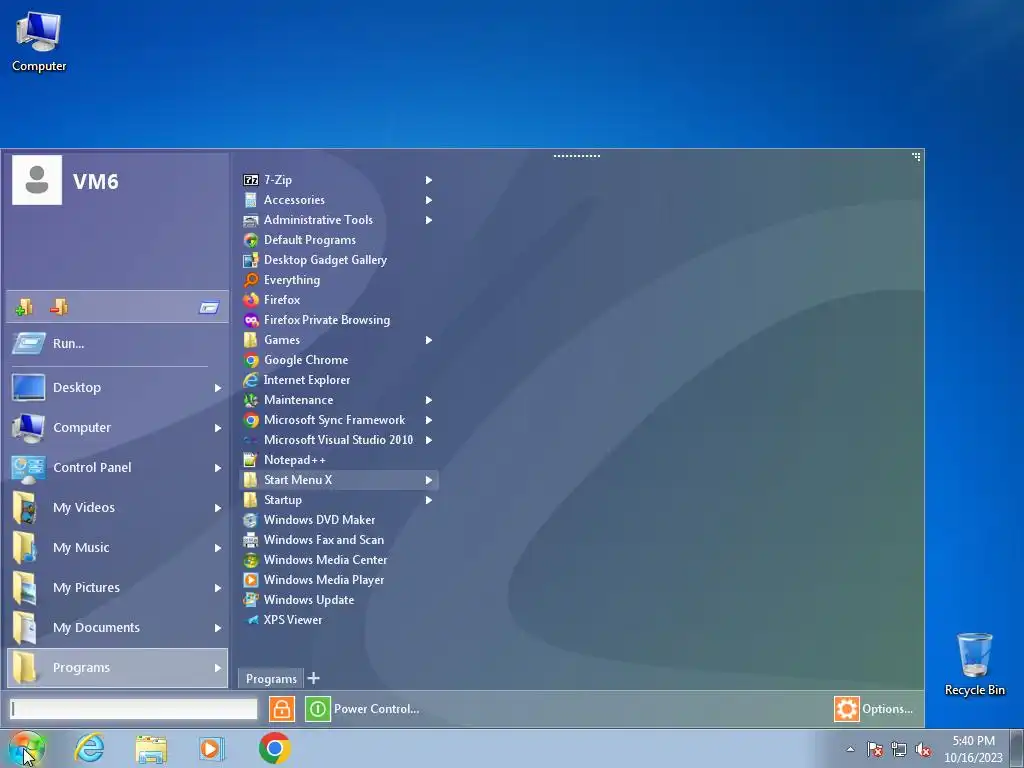
Task: Click the search input field
Action: pyautogui.click(x=134, y=709)
